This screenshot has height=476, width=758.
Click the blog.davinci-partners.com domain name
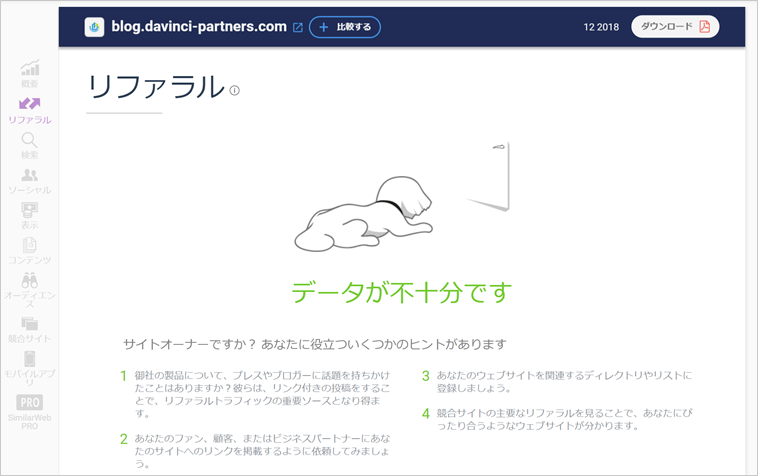[199, 27]
